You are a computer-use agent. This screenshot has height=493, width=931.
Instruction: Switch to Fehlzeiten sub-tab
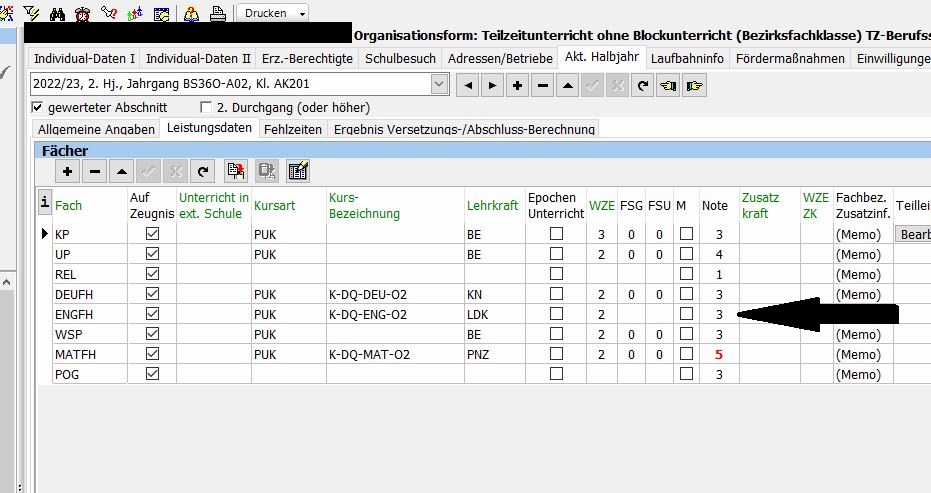(x=293, y=129)
